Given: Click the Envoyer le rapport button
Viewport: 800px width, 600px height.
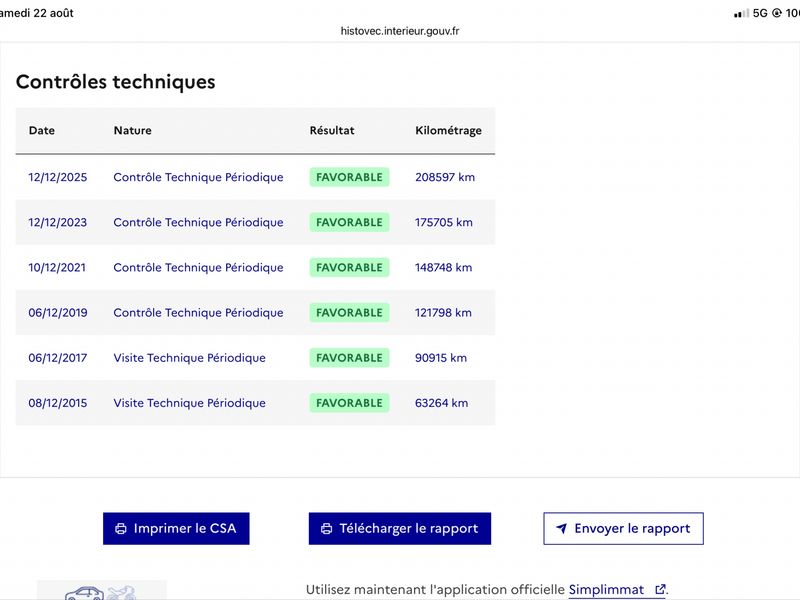Looking at the screenshot, I should 623,529.
